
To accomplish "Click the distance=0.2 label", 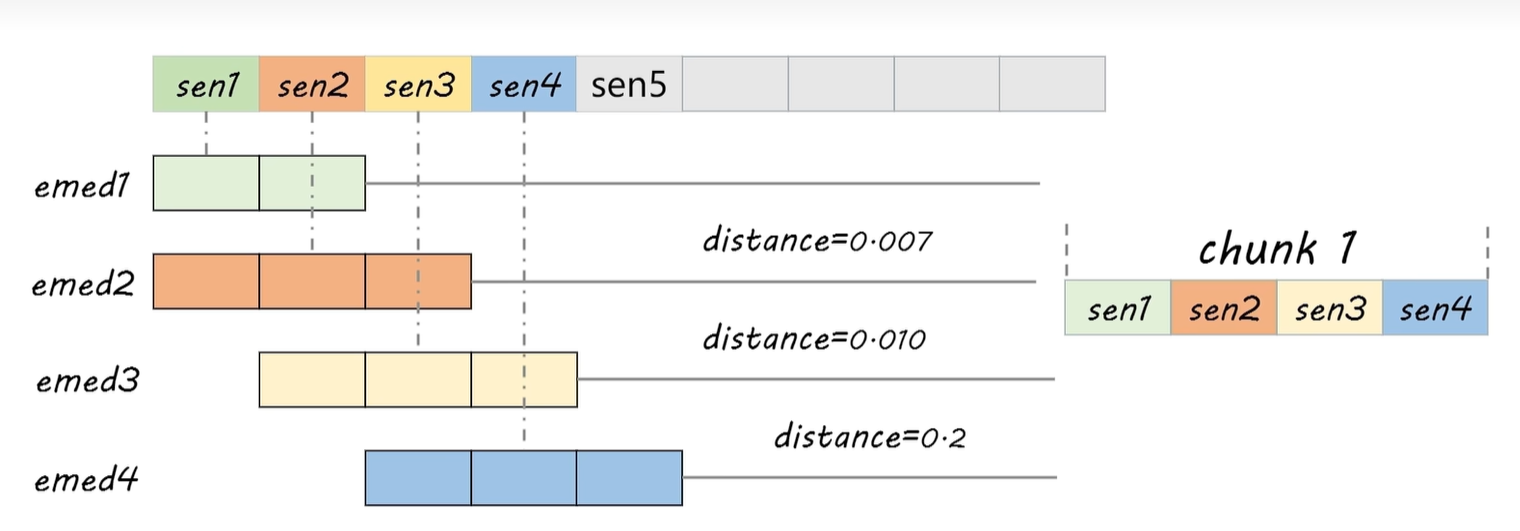I will [x=870, y=436].
